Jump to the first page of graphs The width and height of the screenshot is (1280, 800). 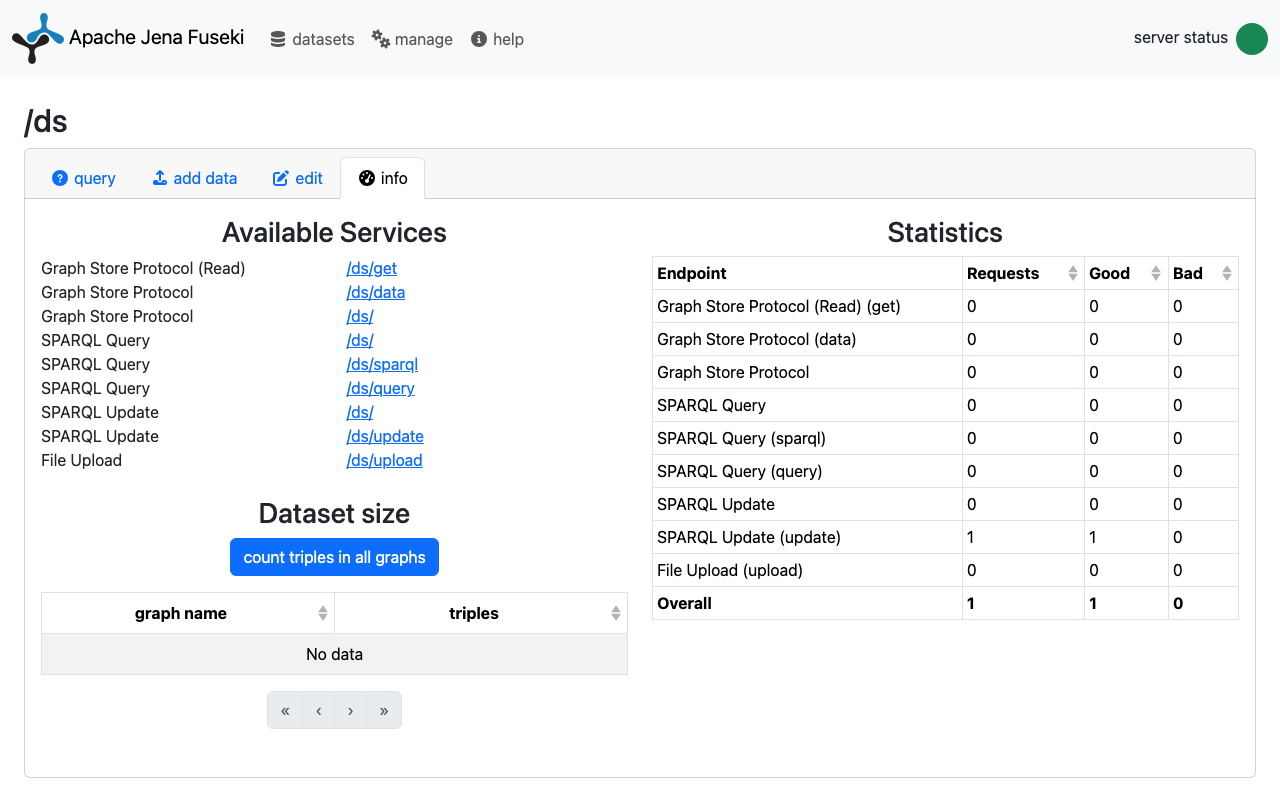285,710
